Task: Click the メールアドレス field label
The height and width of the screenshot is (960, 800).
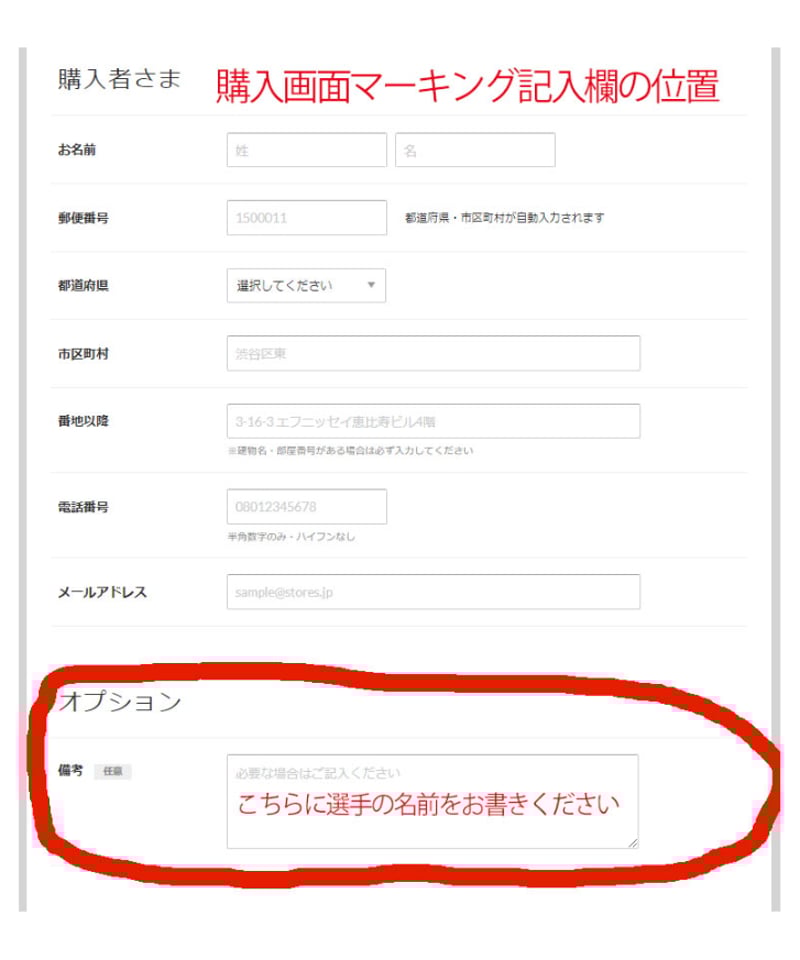Action: [102, 592]
